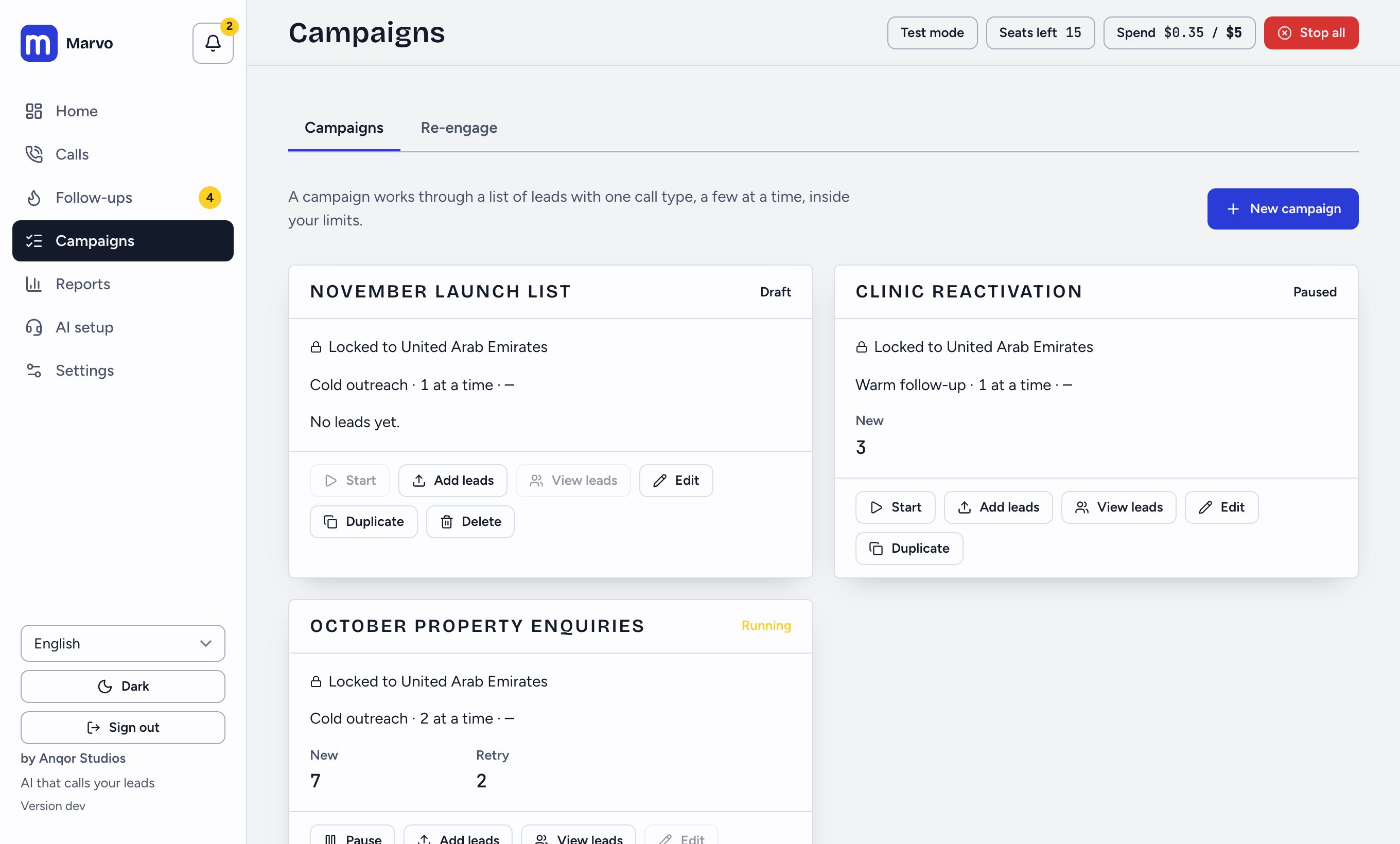The height and width of the screenshot is (844, 1400).
Task: Click the Running status label
Action: pos(766,625)
